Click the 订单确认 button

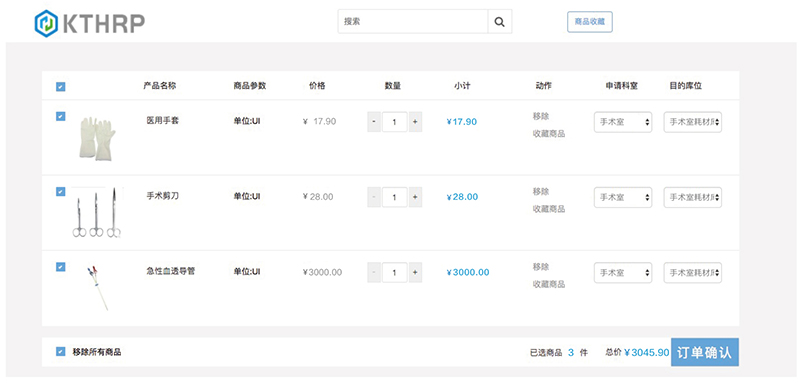(705, 352)
